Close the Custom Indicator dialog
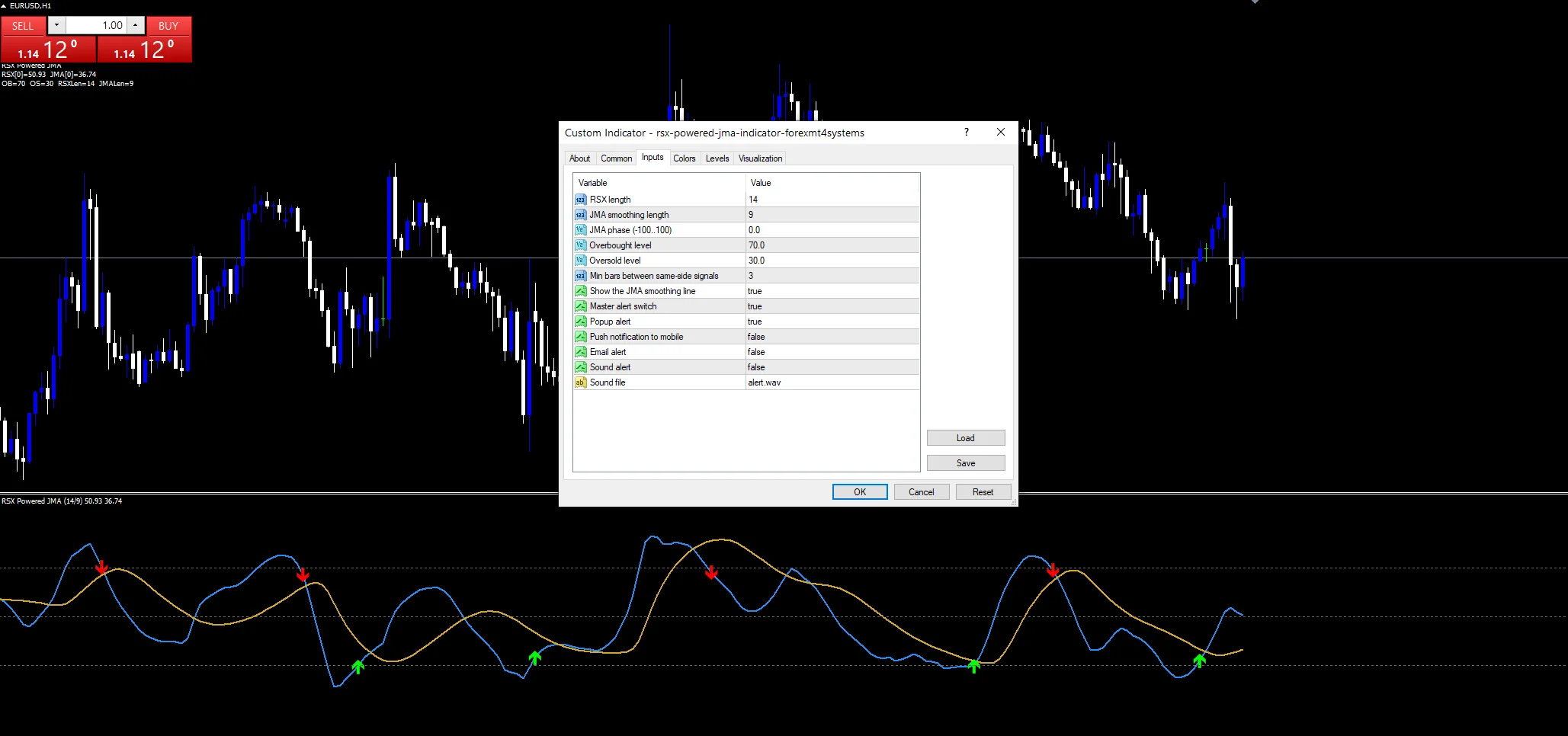1568x736 pixels. point(1001,132)
